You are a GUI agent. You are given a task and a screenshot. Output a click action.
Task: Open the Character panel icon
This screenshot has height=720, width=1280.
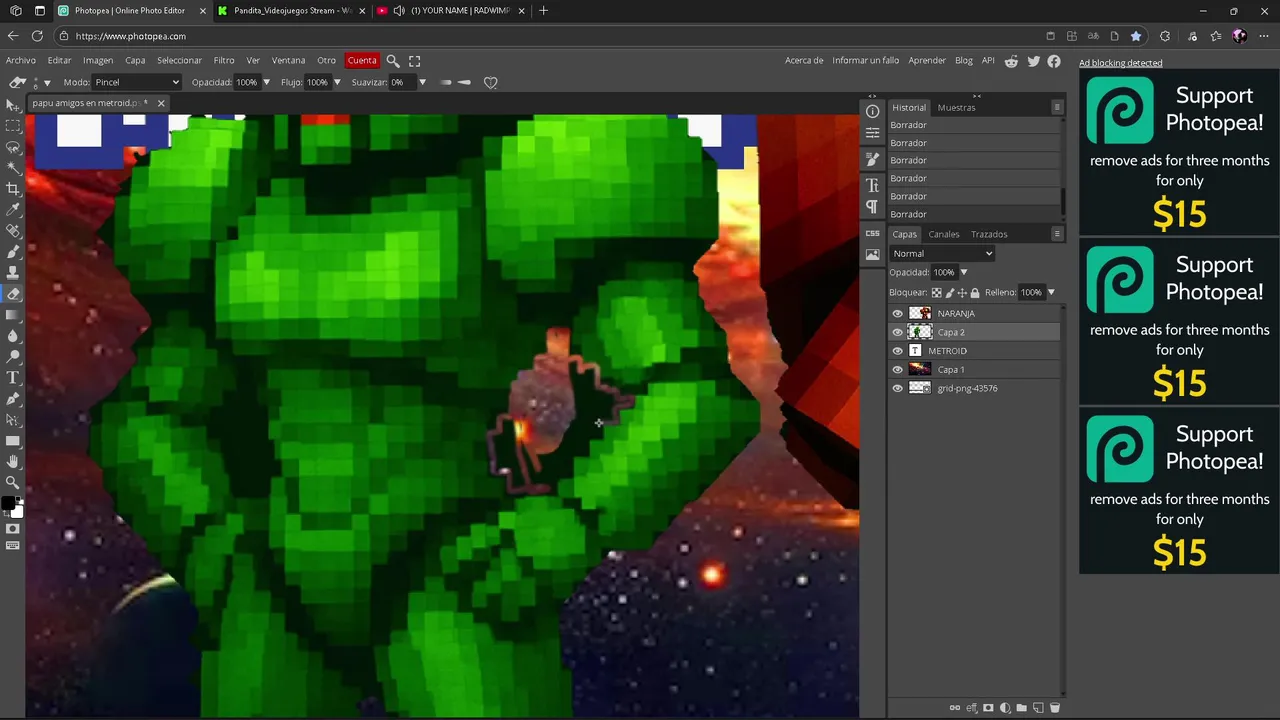coord(872,185)
